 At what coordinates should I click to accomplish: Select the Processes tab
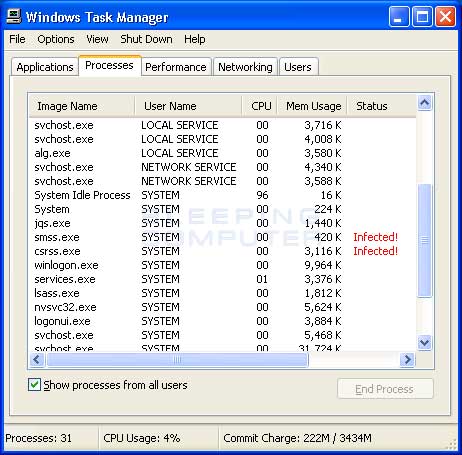coord(110,66)
